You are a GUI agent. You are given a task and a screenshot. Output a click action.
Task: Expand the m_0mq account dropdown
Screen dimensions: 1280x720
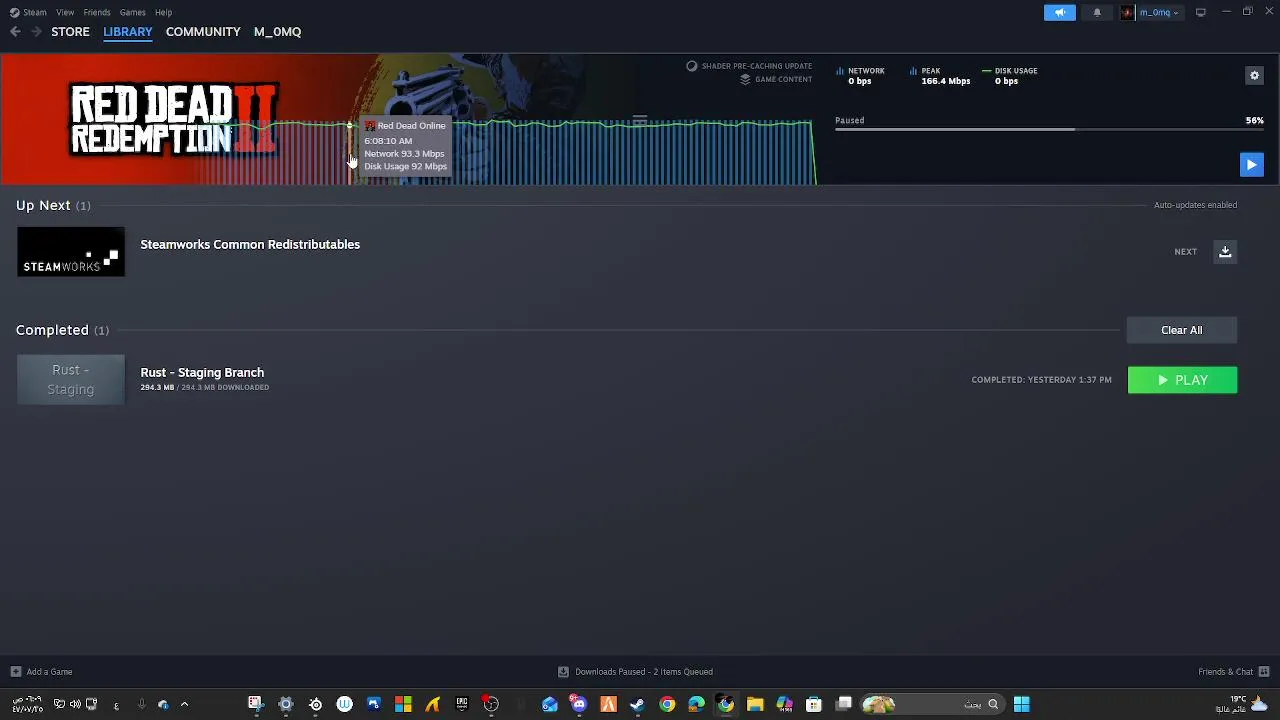point(1151,12)
